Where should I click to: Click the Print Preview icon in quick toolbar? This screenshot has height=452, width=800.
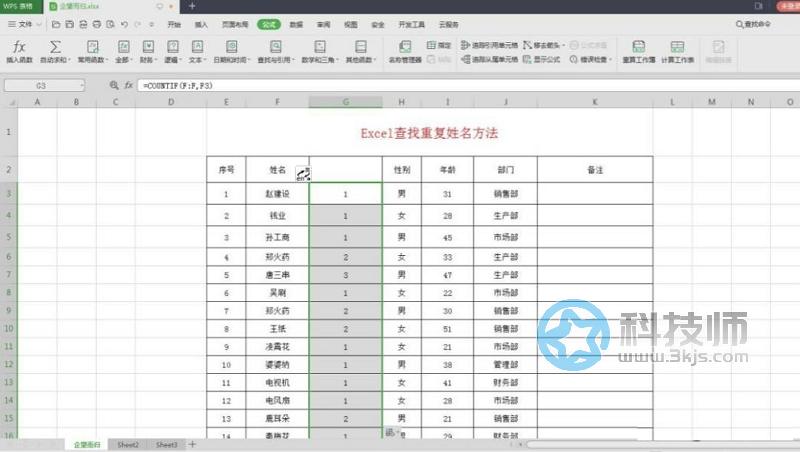coord(110,24)
